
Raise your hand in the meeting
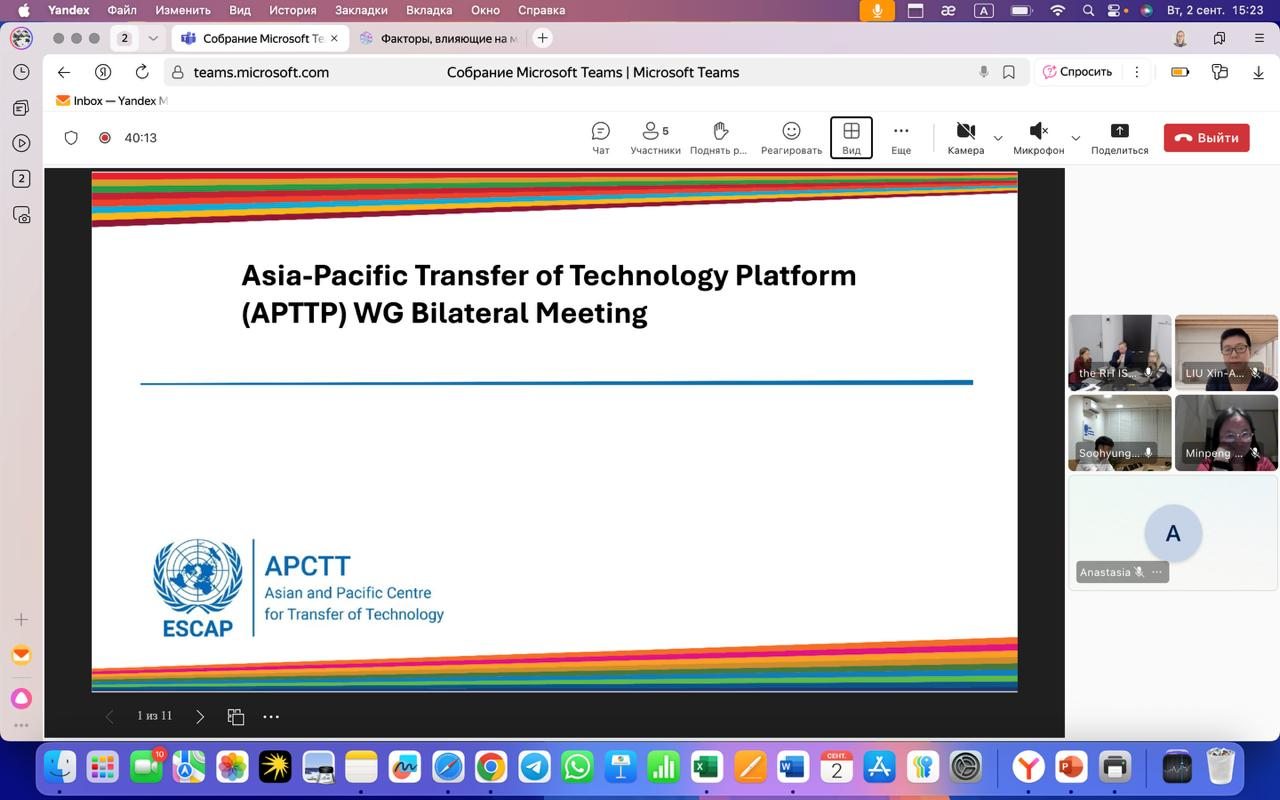click(x=719, y=138)
